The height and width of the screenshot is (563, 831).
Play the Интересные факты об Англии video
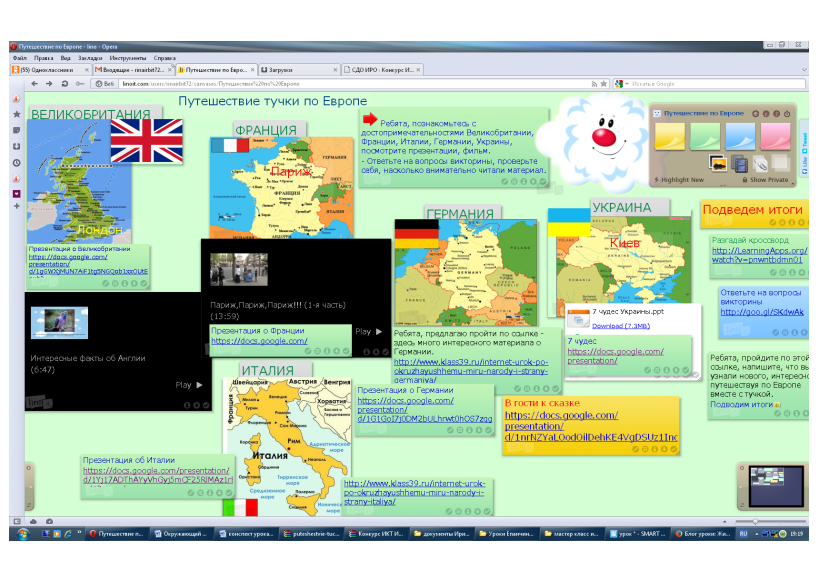tap(189, 385)
